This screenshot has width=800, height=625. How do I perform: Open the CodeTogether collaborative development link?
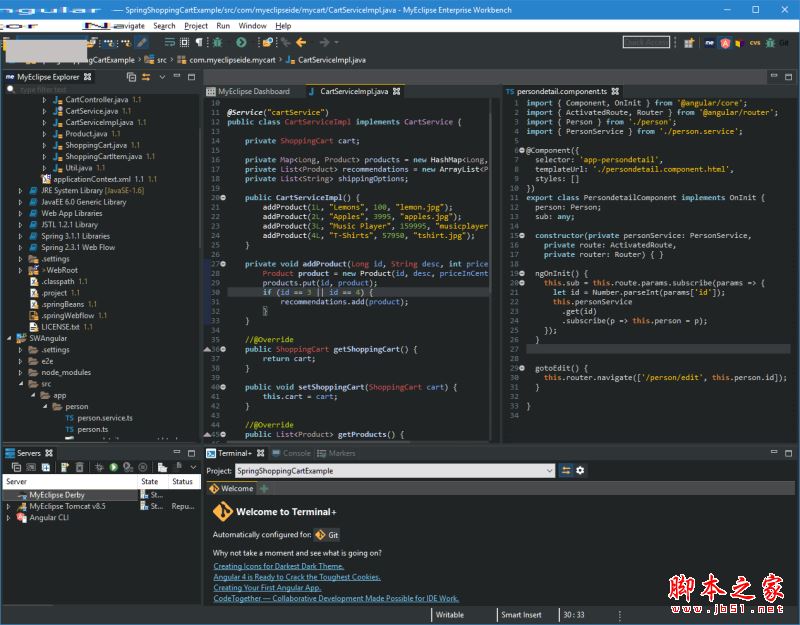pos(336,598)
